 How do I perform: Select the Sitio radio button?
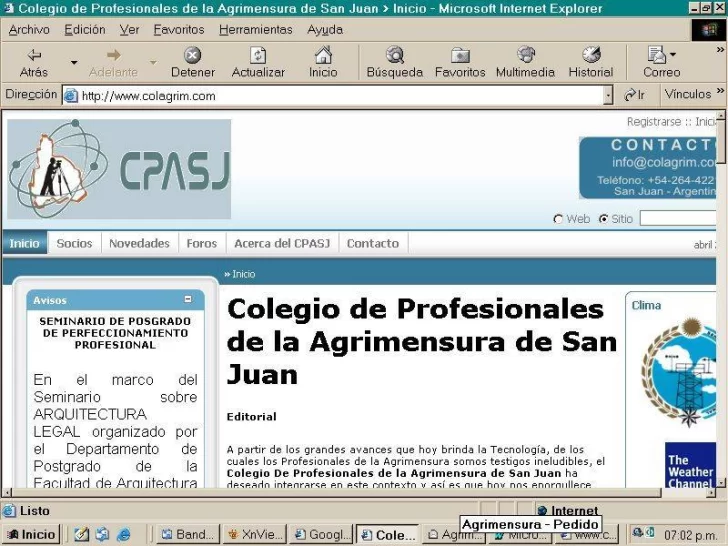(603, 219)
